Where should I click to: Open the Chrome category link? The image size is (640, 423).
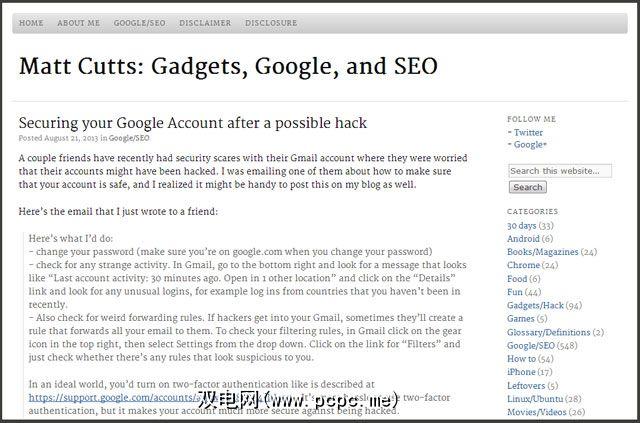pos(522,265)
